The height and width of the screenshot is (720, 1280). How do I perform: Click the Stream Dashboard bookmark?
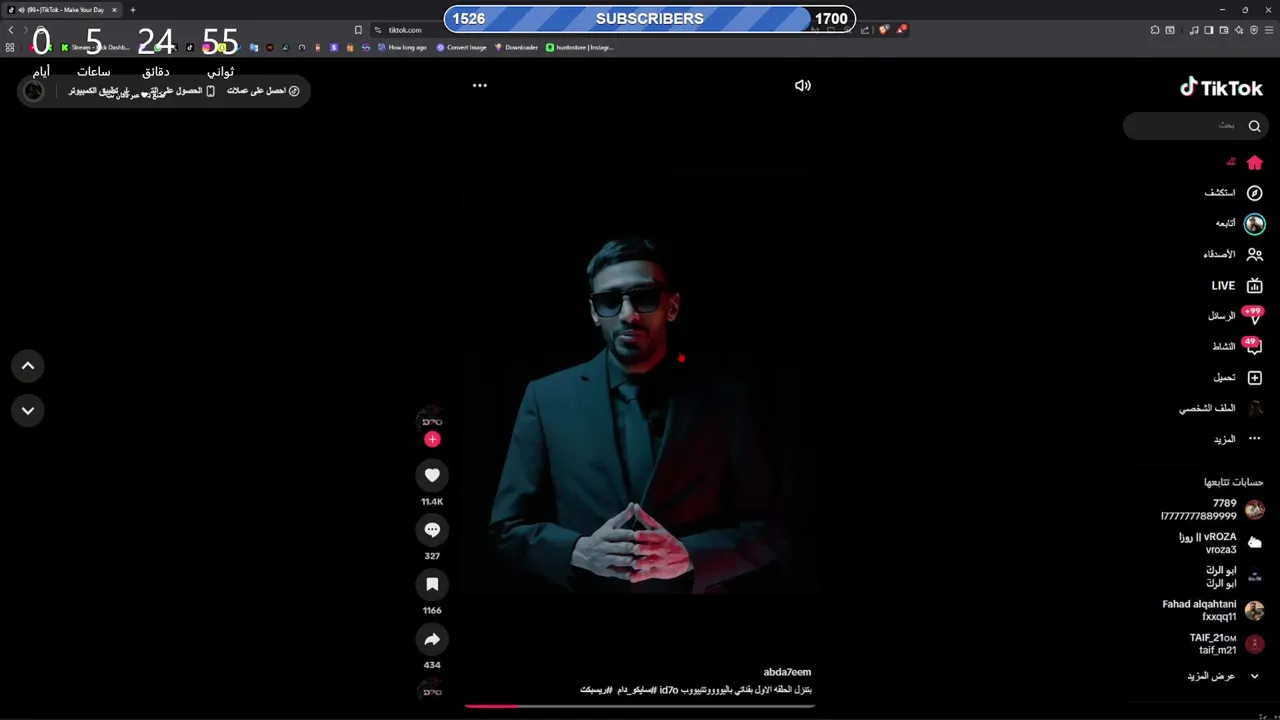tap(95, 47)
